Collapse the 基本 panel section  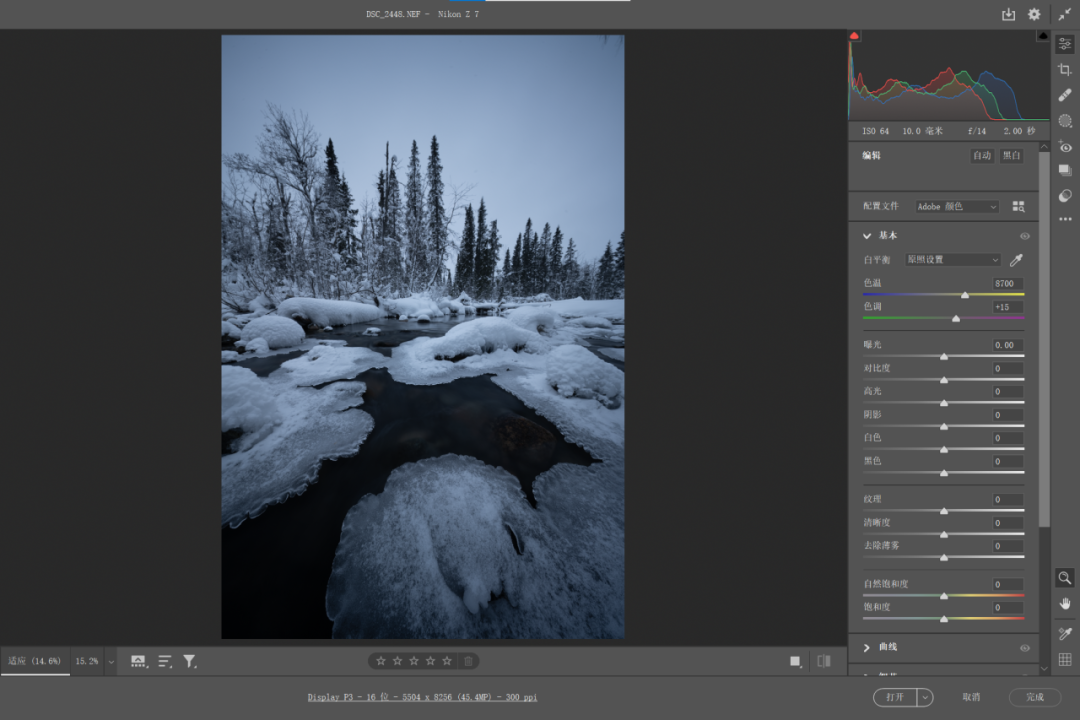point(867,236)
